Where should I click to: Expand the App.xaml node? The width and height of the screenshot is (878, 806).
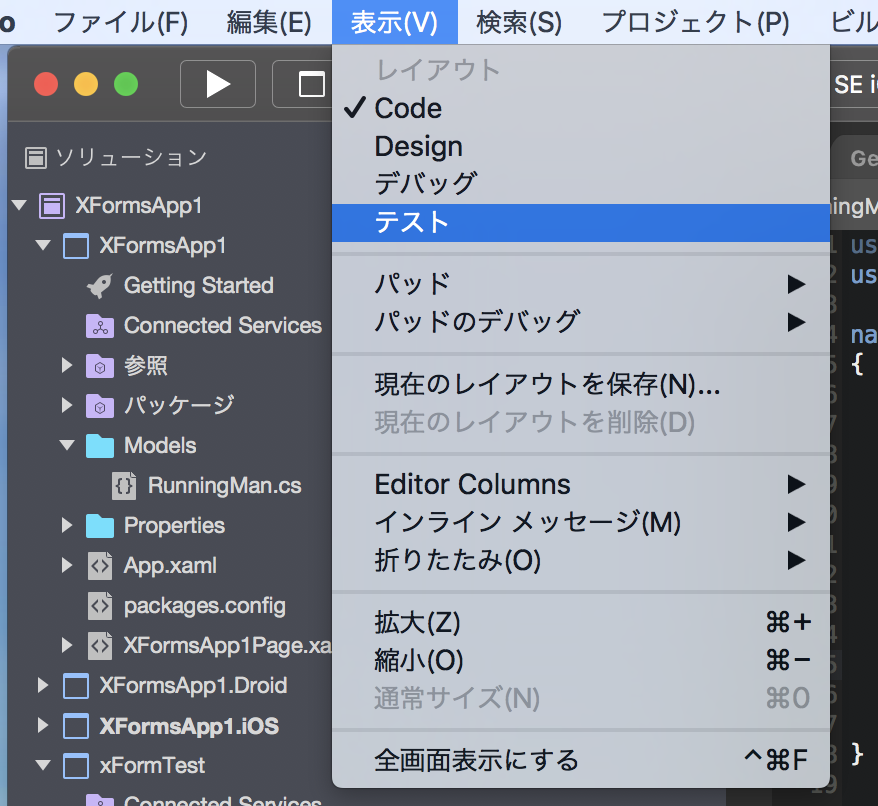(67, 566)
